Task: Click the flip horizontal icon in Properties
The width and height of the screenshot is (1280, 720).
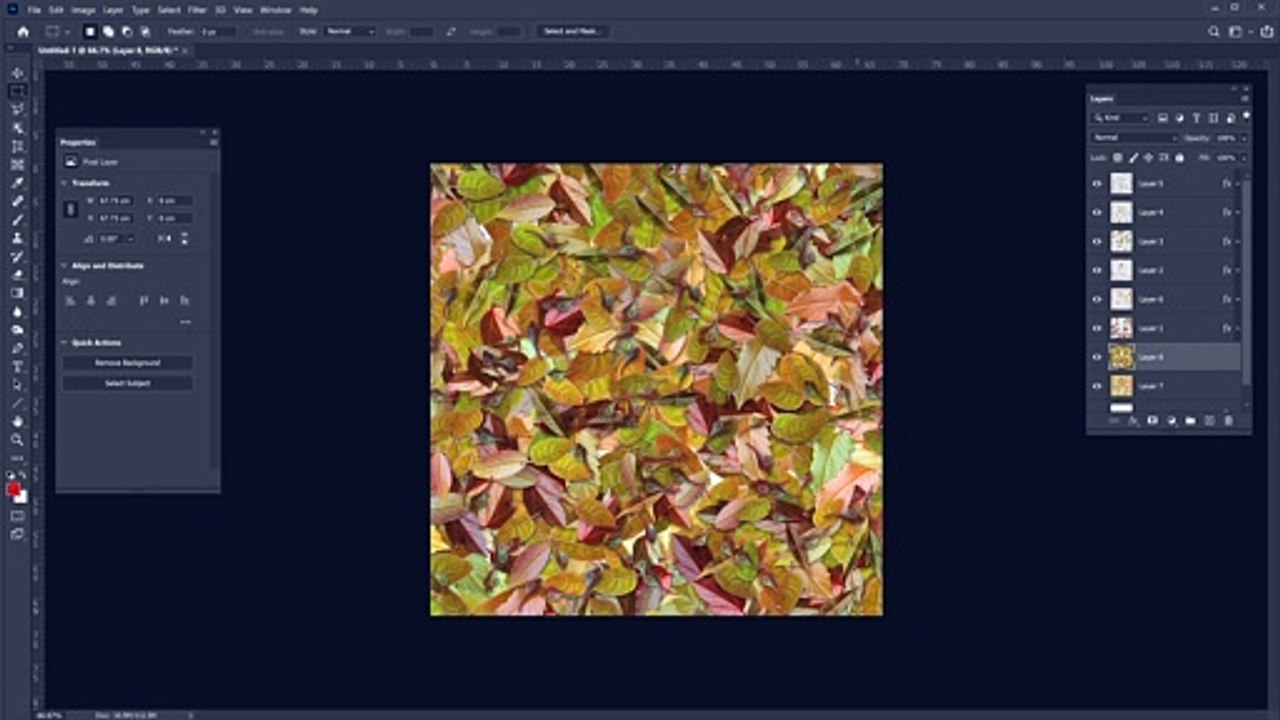Action: [x=166, y=238]
